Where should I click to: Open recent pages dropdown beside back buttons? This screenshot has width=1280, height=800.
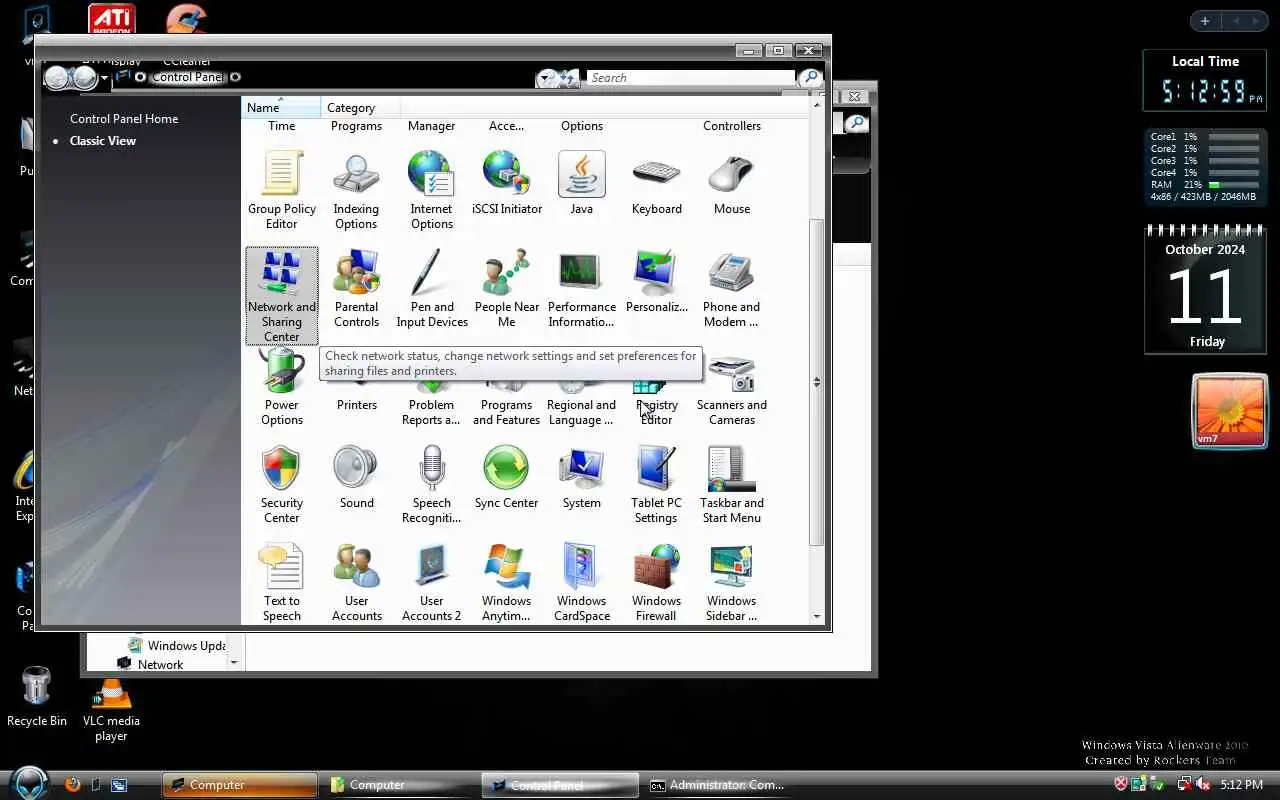(x=104, y=78)
